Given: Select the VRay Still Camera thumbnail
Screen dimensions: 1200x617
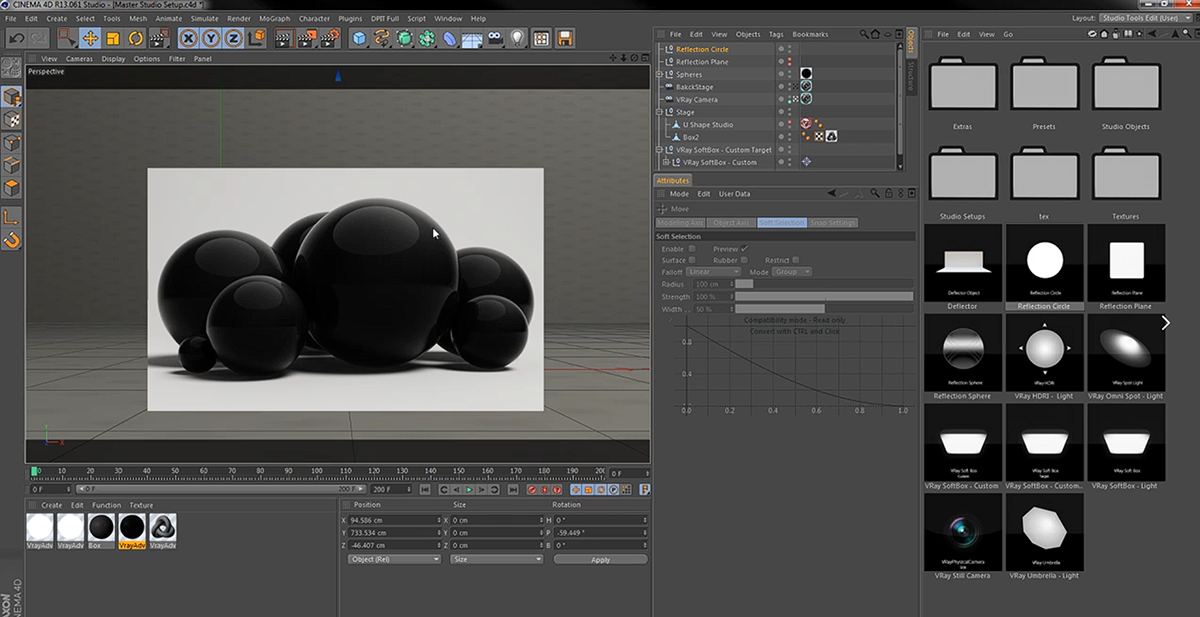Looking at the screenshot, I should tap(963, 530).
